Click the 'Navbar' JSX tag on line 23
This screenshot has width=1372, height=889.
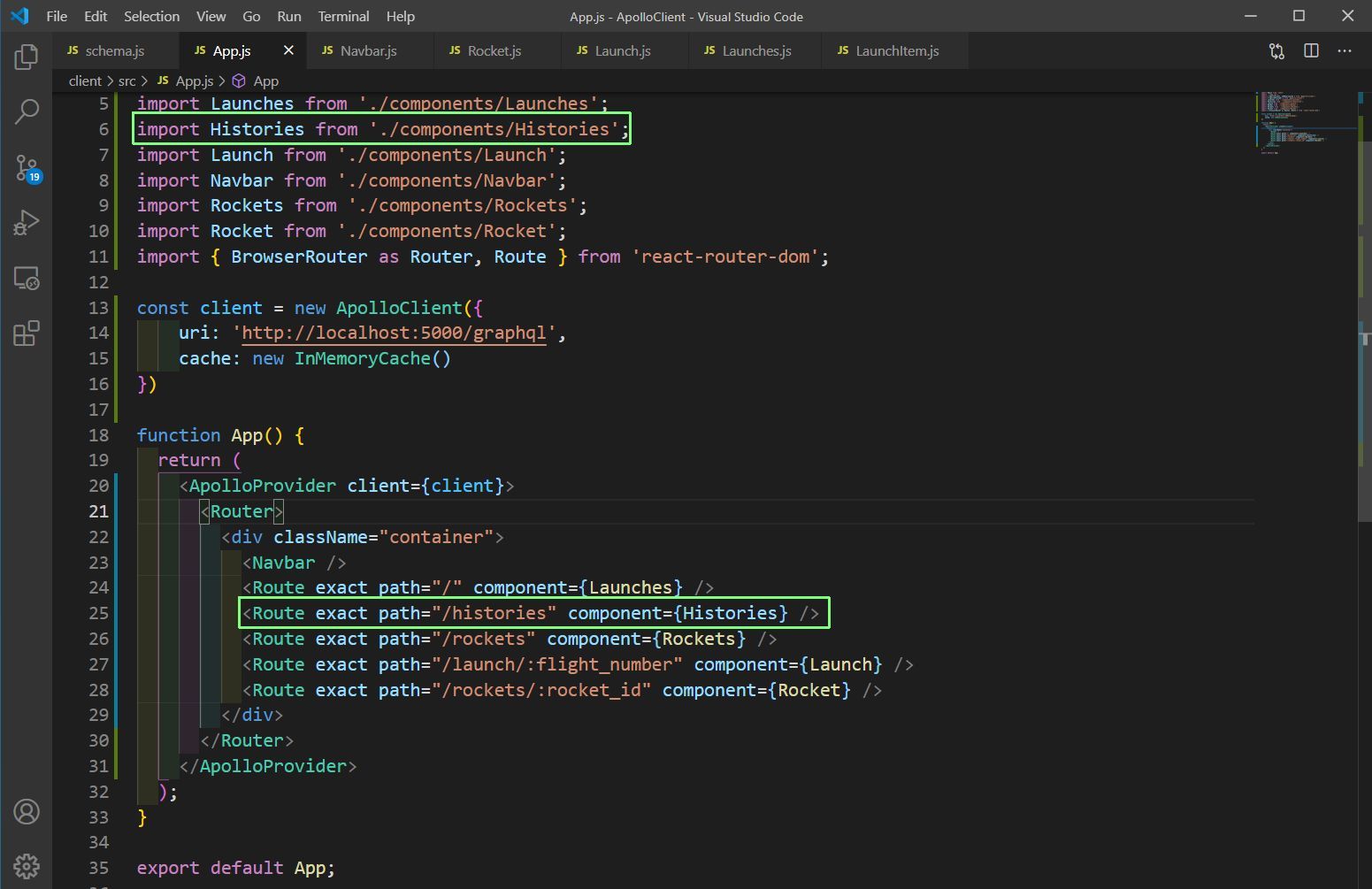pyautogui.click(x=283, y=563)
